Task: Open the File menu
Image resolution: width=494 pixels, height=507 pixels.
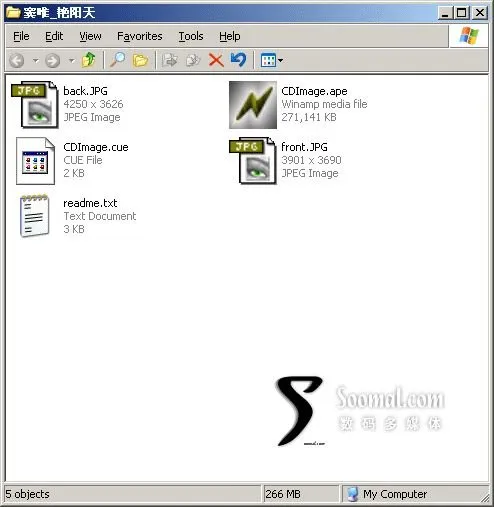Action: [21, 36]
